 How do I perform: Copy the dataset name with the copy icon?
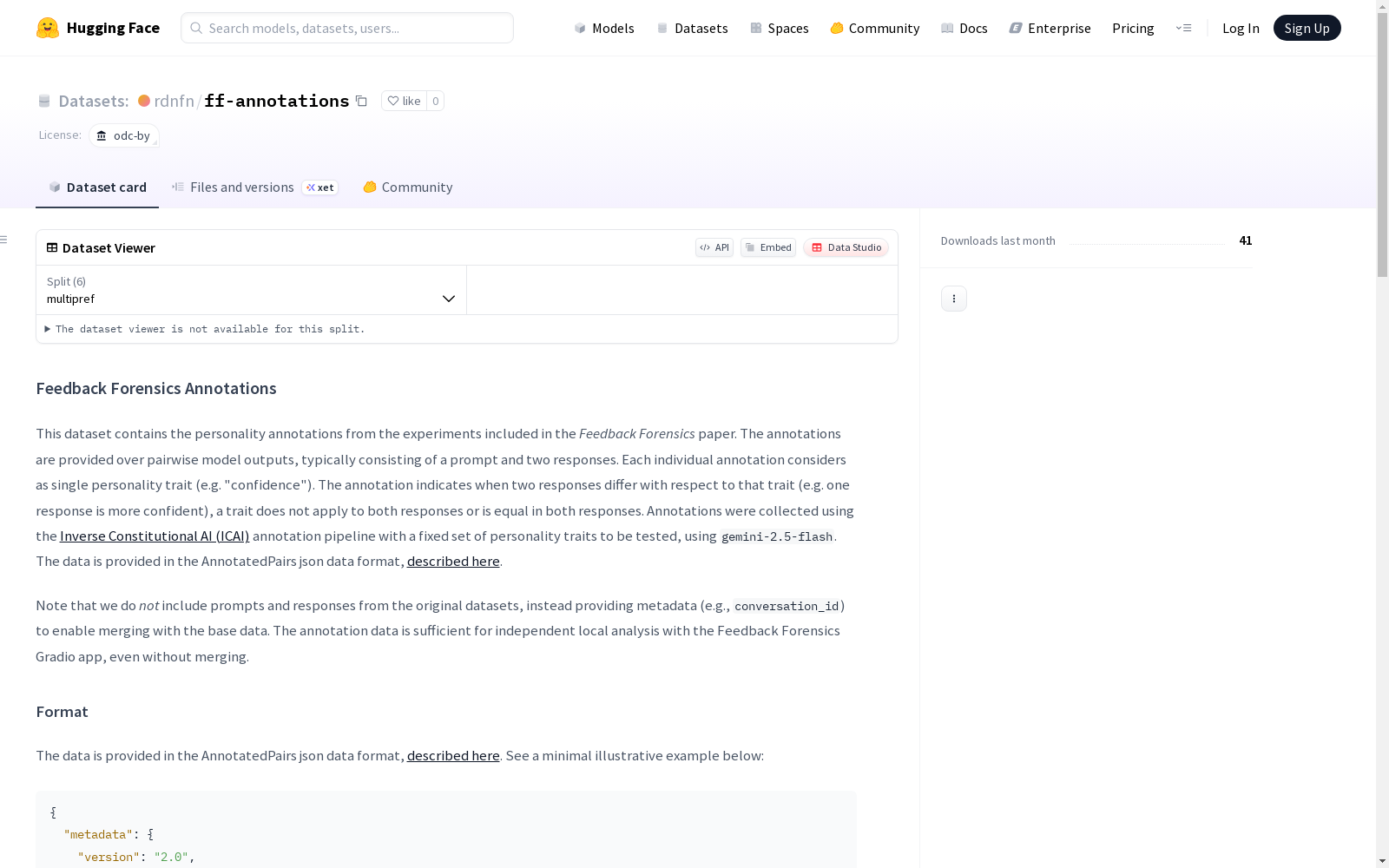(x=361, y=101)
